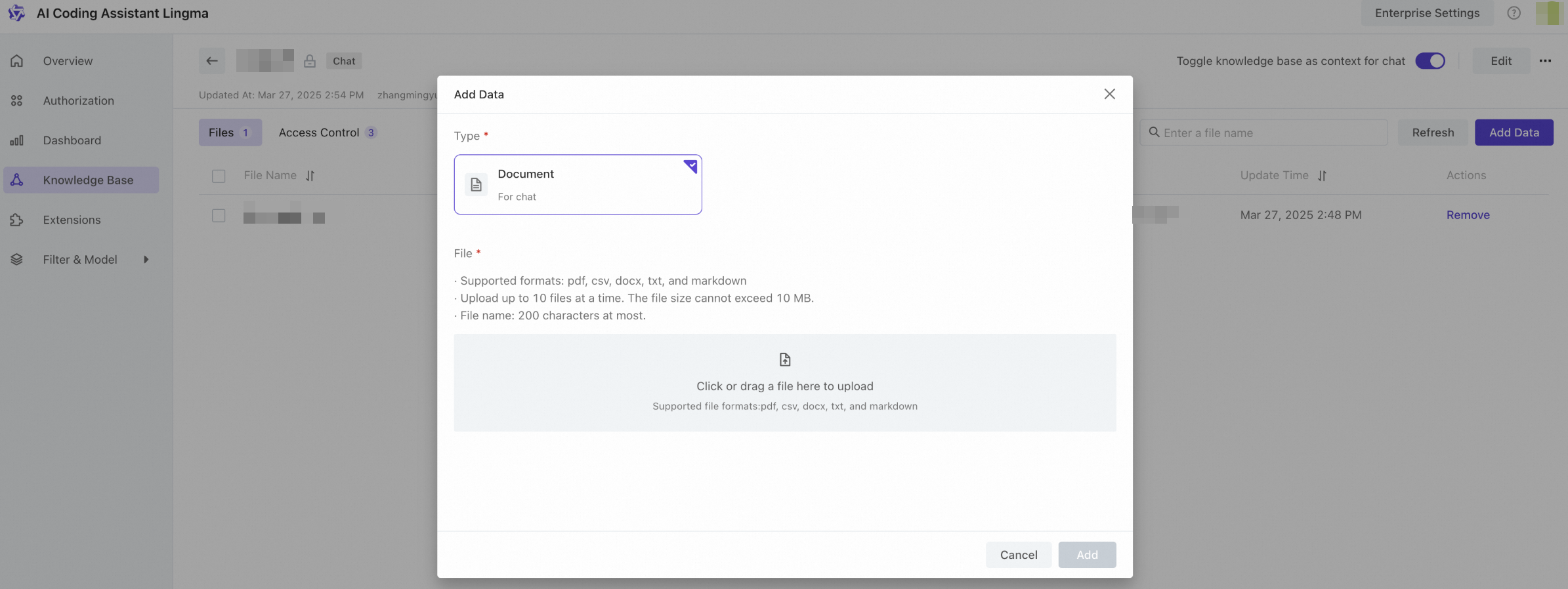Close the Add Data dialog

1109,94
